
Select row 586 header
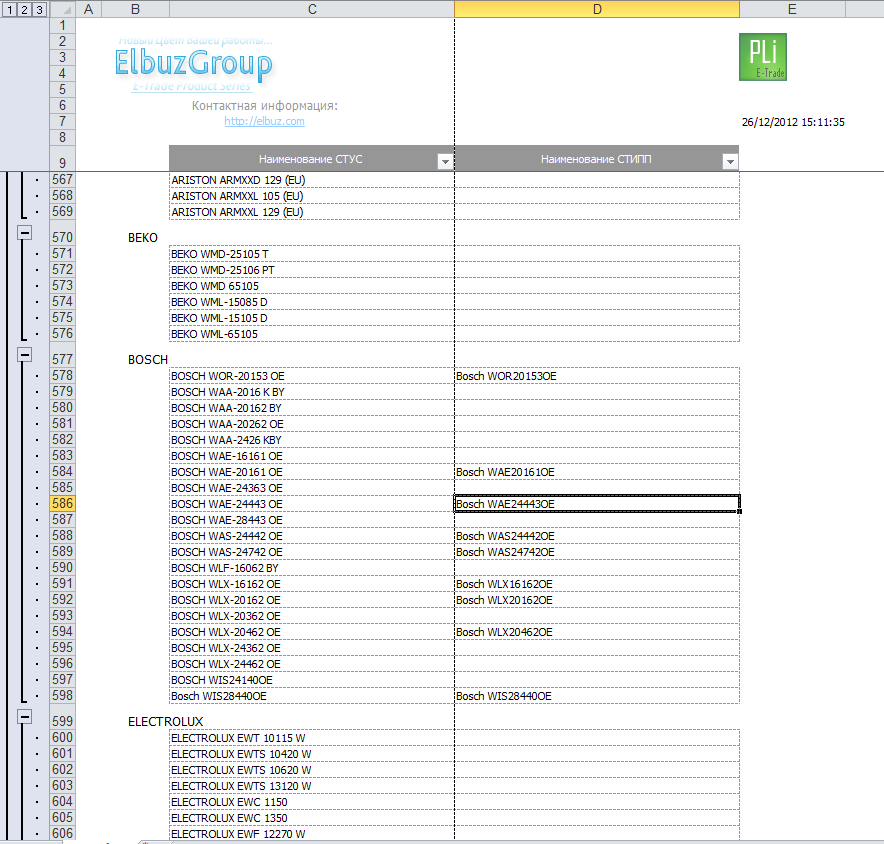click(x=63, y=503)
